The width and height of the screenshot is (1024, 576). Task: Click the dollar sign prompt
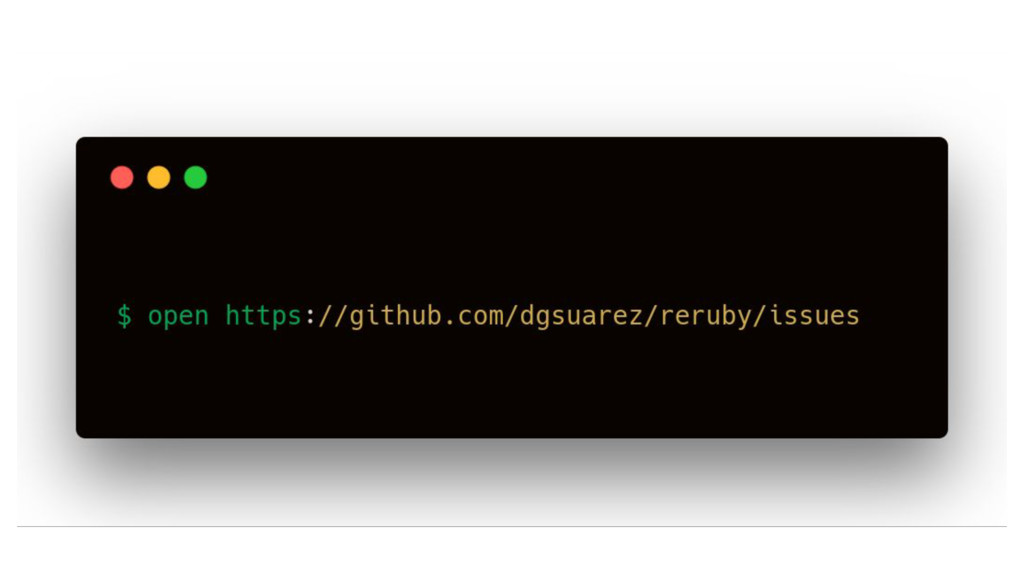coord(124,316)
